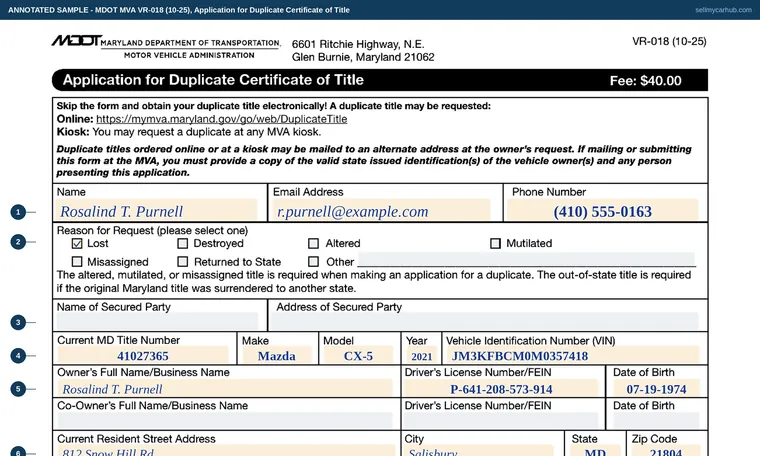The height and width of the screenshot is (456, 760).
Task: Click the VIN field
Action: point(573,355)
